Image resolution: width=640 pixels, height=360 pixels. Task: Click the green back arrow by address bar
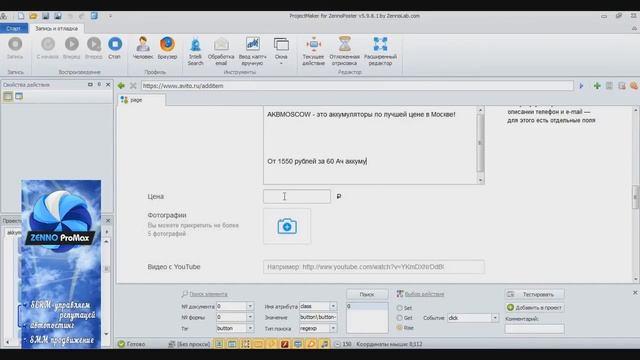click(x=121, y=86)
